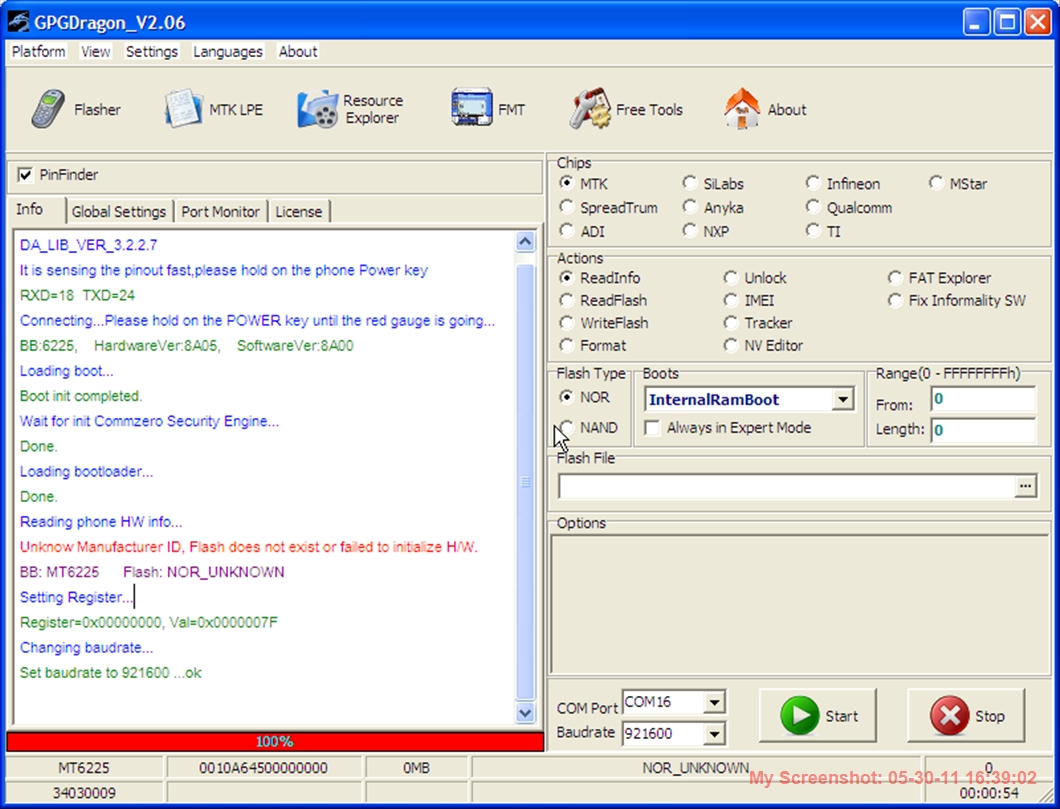
Task: Expand the Baudrate dropdown
Action: [715, 733]
